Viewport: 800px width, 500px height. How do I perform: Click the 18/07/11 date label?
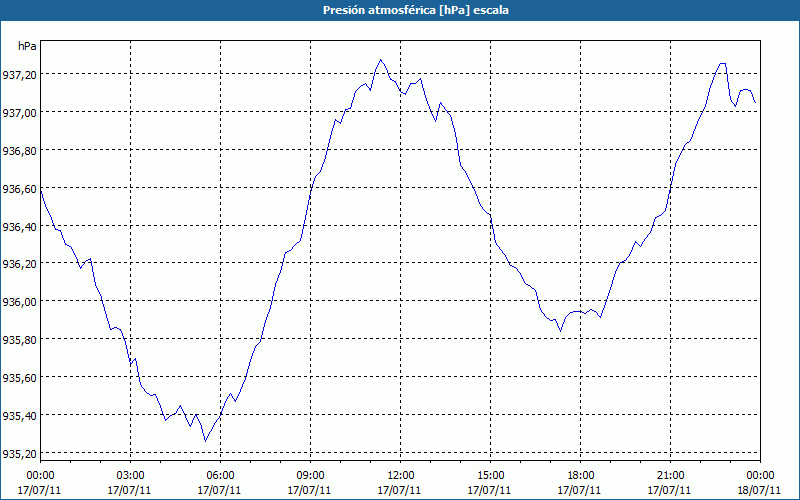click(x=760, y=490)
